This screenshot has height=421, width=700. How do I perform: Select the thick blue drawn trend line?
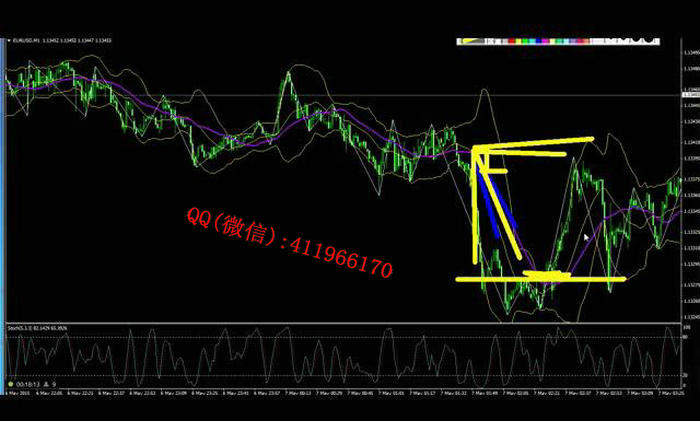point(501,203)
